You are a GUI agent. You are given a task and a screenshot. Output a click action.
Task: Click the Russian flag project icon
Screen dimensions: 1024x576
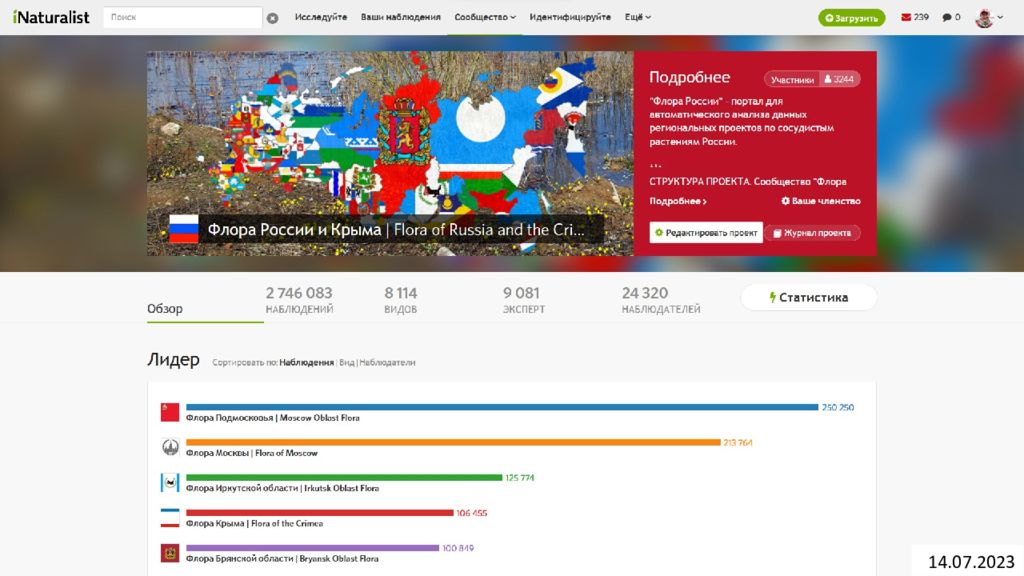point(184,229)
